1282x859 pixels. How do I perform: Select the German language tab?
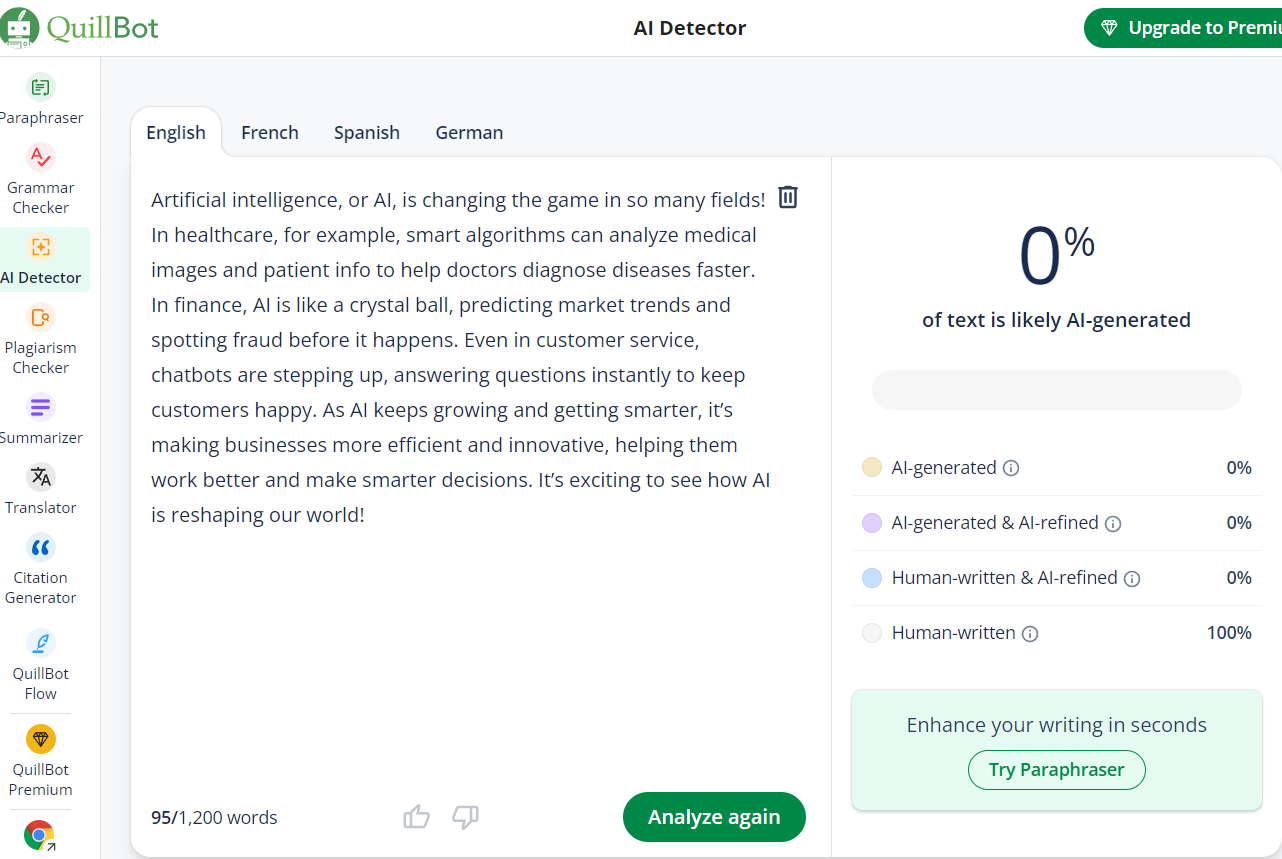[469, 132]
